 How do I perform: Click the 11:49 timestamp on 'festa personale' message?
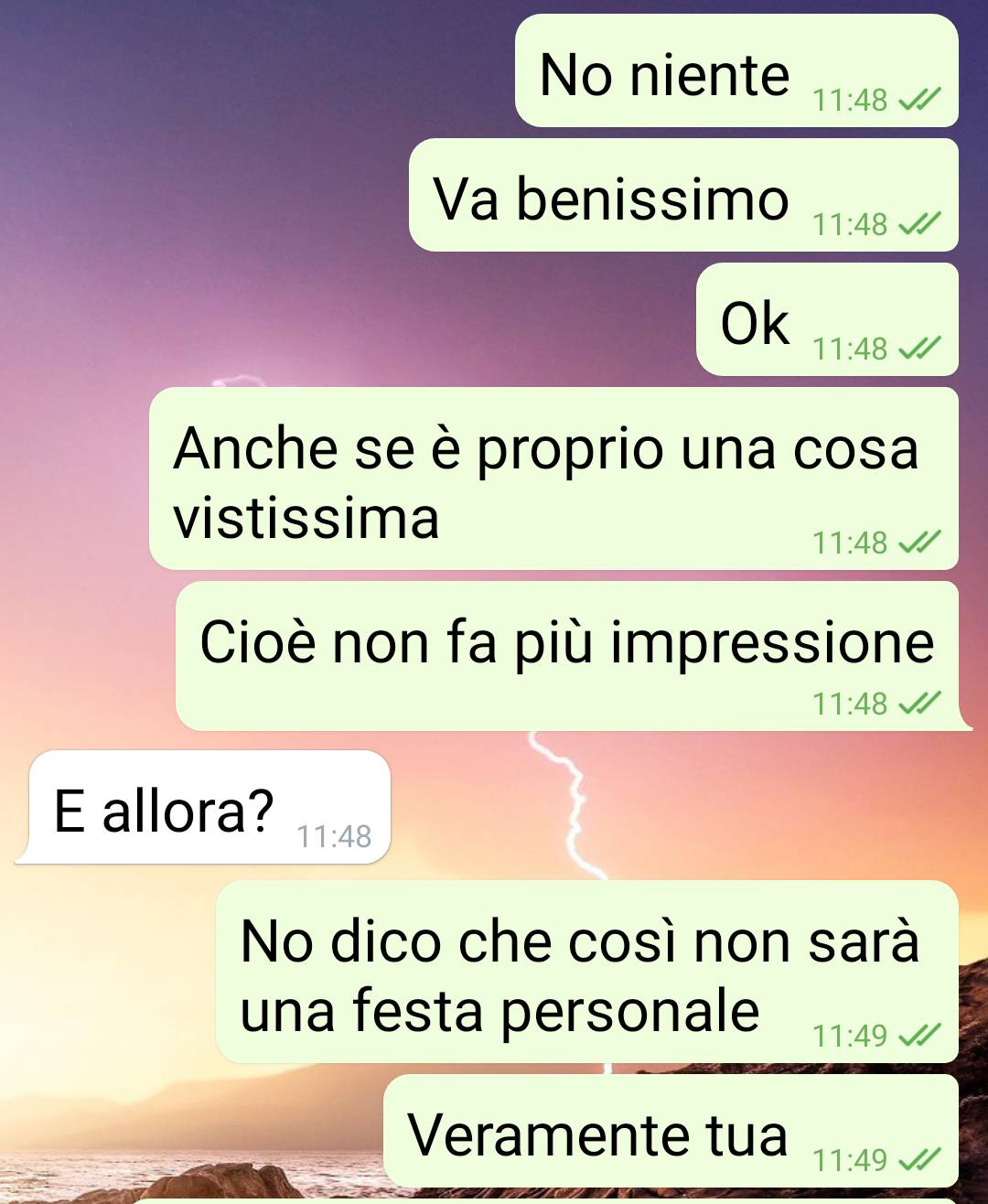coord(850,1036)
